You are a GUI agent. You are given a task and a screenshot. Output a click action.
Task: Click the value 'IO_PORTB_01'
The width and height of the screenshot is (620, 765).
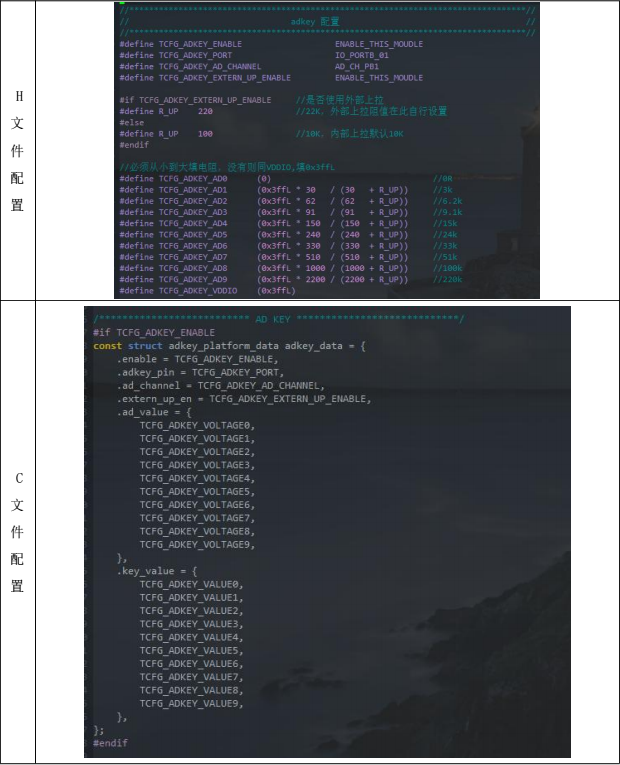pos(361,55)
